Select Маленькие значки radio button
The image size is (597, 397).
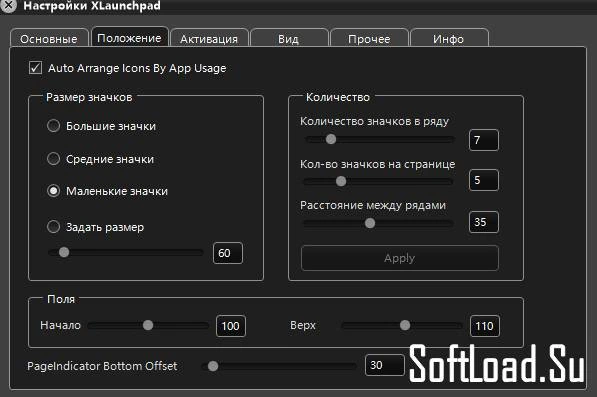click(53, 191)
